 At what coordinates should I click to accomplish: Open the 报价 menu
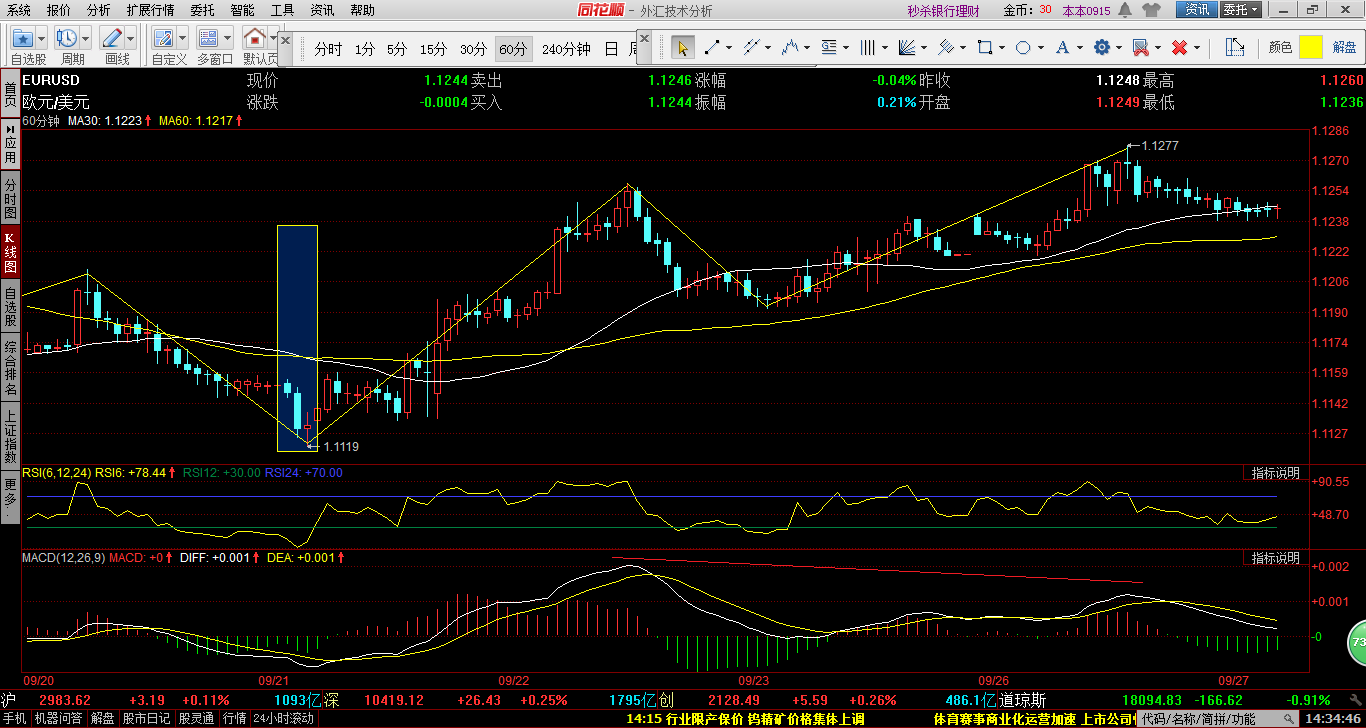coord(59,10)
